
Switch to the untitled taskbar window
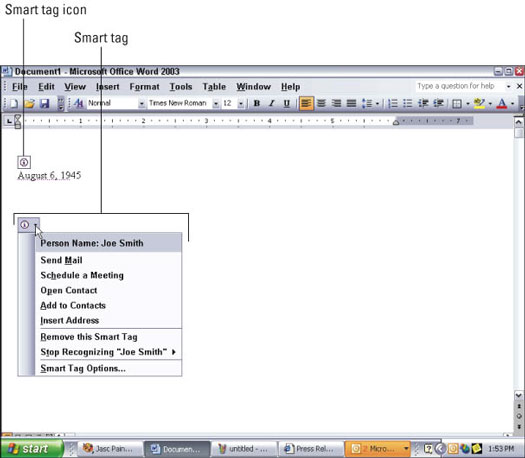point(244,449)
